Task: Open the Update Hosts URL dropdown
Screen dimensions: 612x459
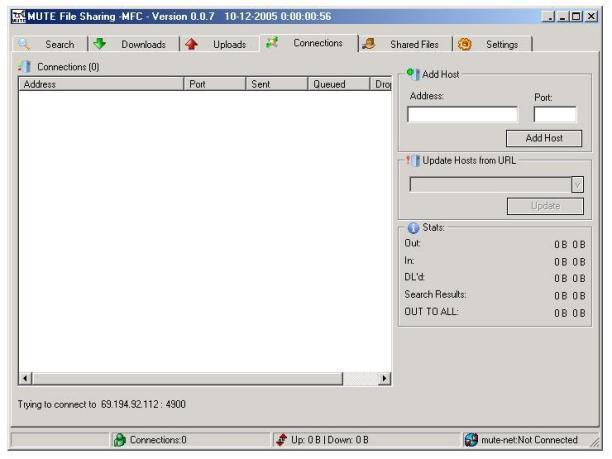Action: point(577,184)
